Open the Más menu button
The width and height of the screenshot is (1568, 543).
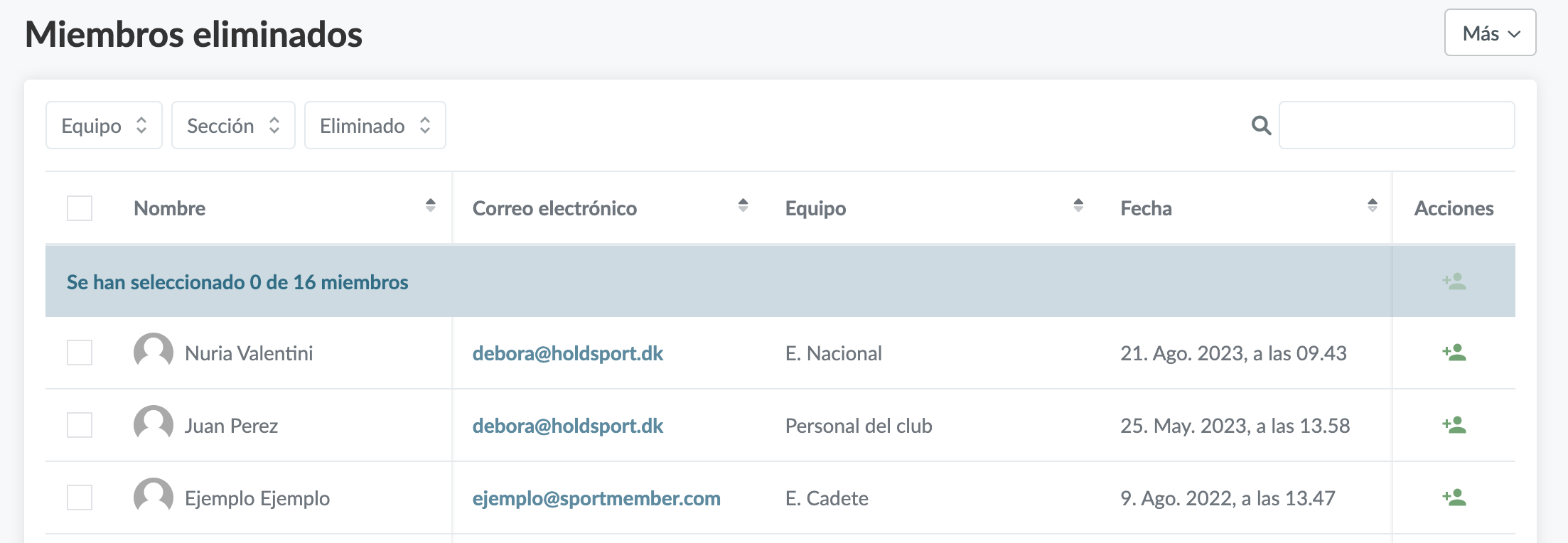click(1490, 33)
